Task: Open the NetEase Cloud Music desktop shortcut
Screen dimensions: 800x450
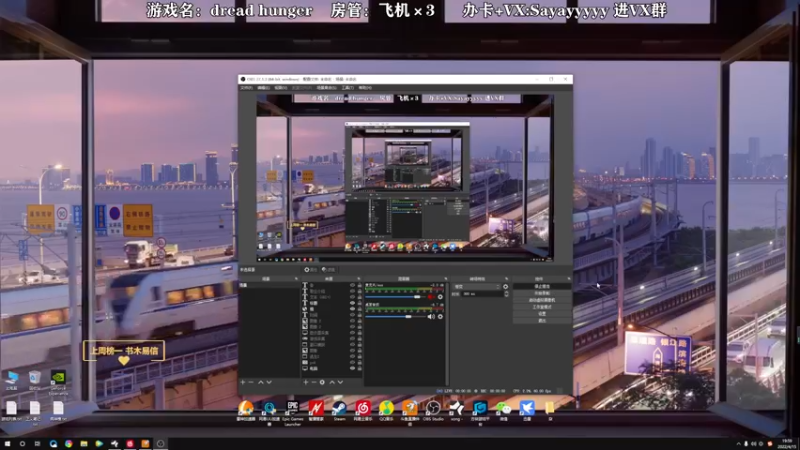Action: point(363,411)
